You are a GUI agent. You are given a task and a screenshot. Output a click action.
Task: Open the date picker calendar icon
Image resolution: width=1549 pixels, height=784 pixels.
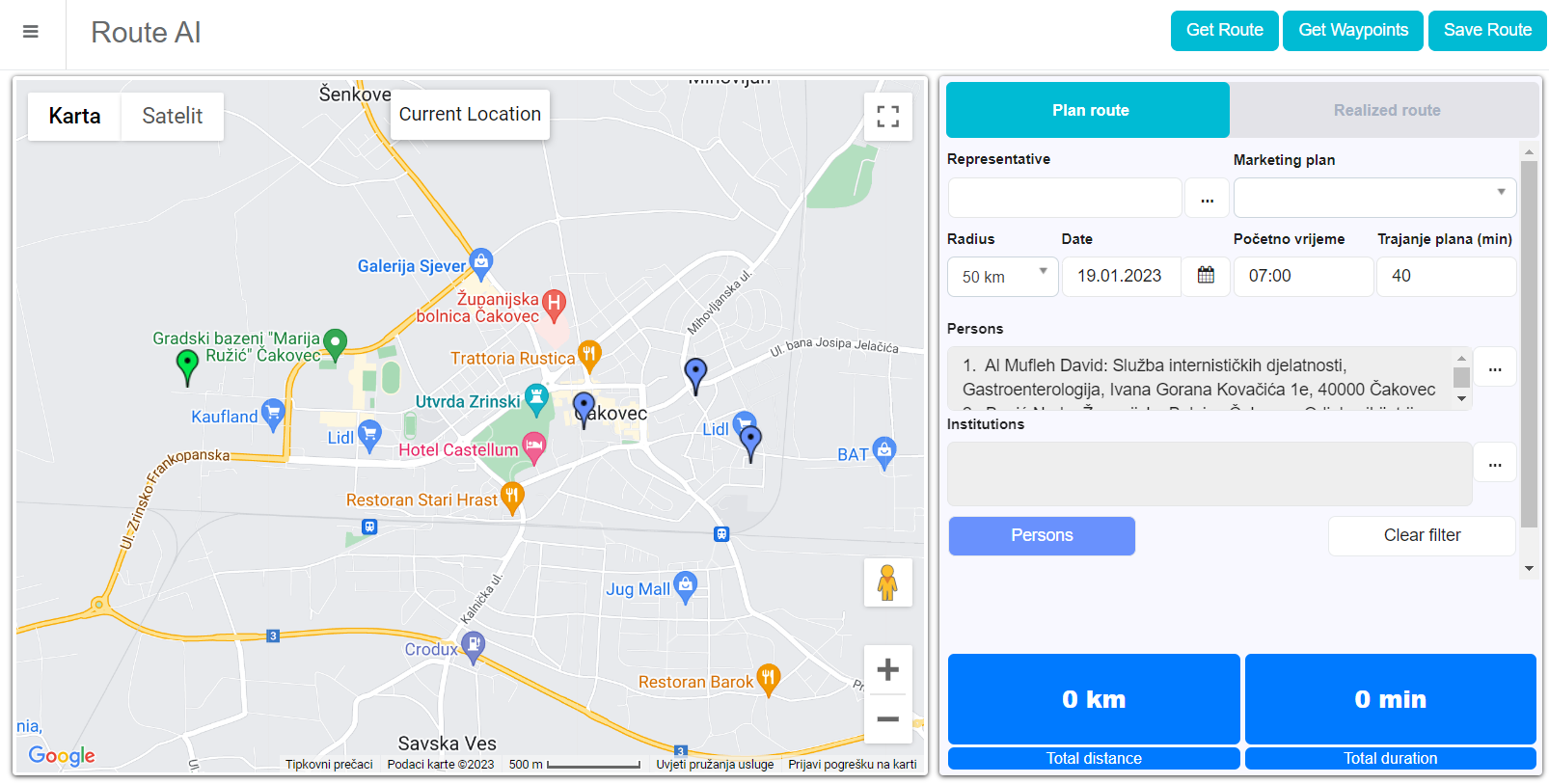click(1206, 276)
